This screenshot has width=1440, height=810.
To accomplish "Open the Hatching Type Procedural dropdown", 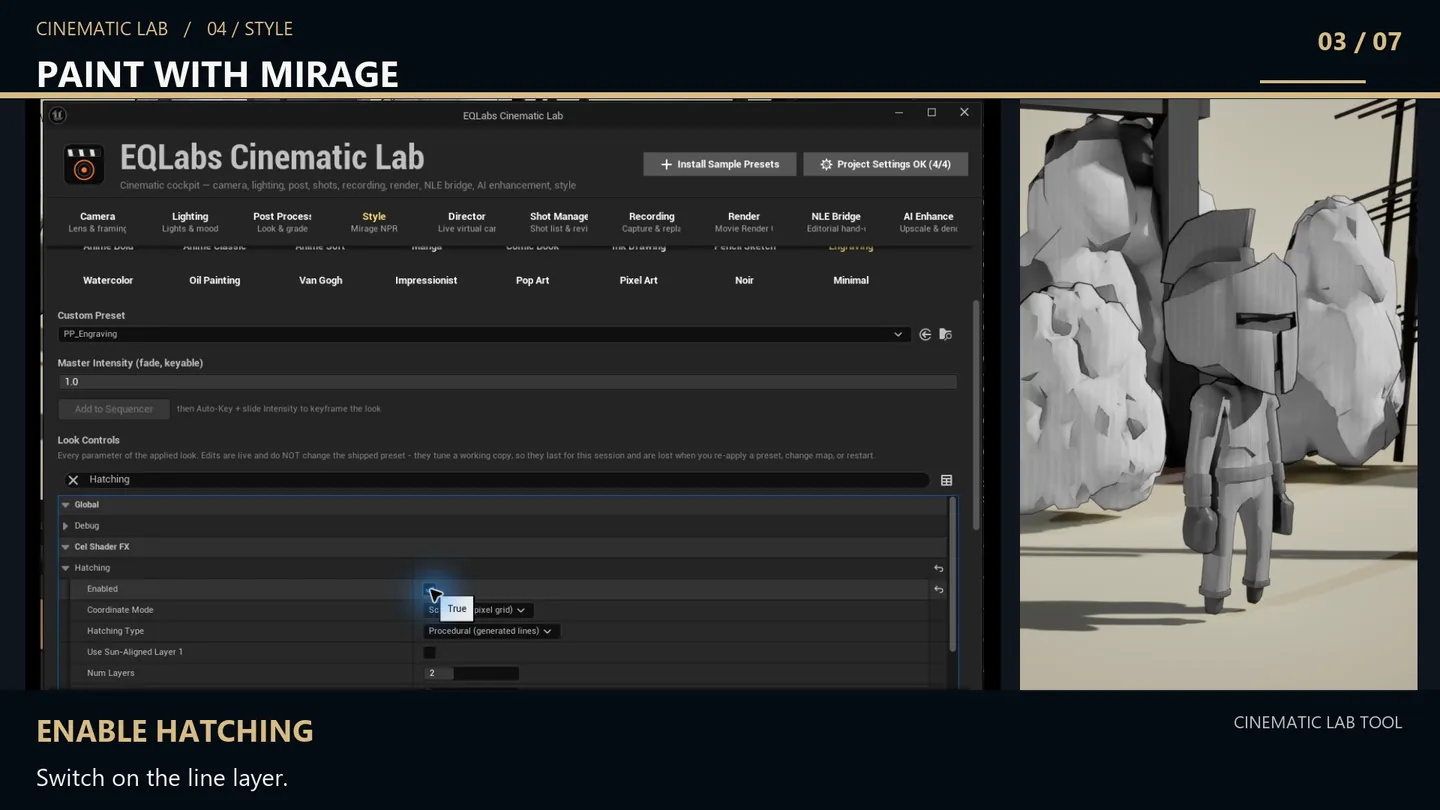I will pyautogui.click(x=492, y=631).
